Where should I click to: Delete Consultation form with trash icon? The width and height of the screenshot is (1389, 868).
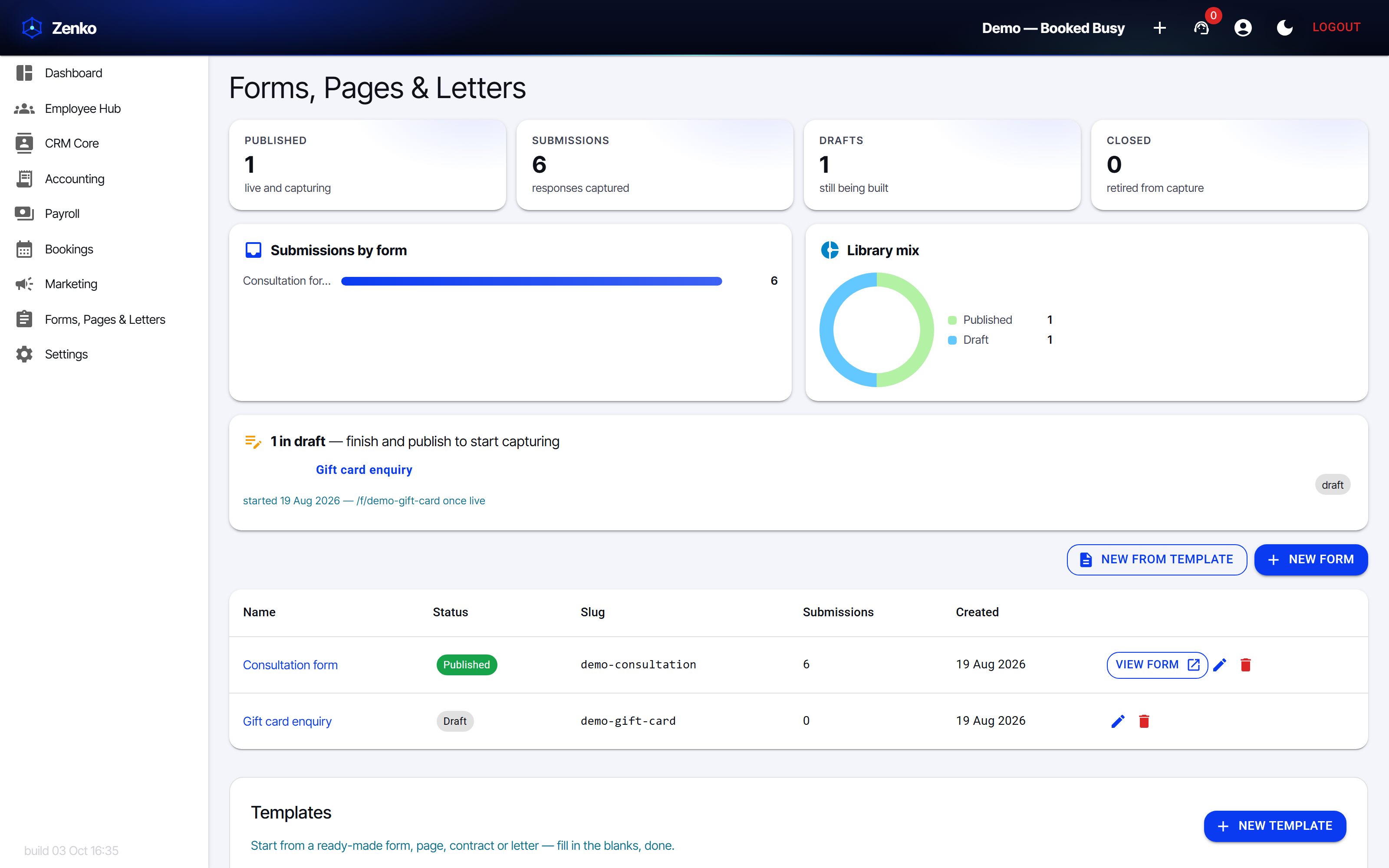pyautogui.click(x=1245, y=665)
